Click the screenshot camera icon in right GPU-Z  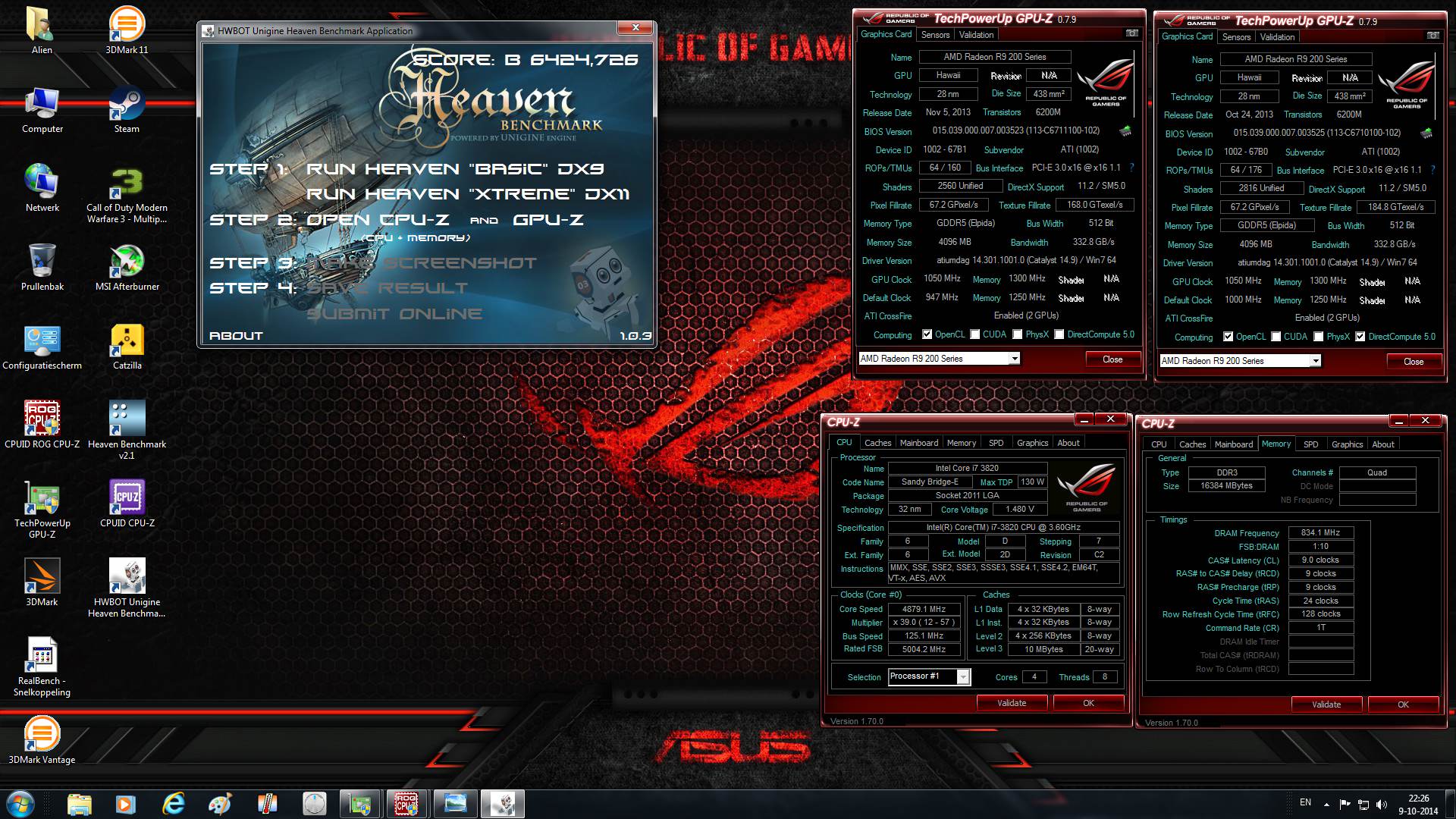point(1432,36)
